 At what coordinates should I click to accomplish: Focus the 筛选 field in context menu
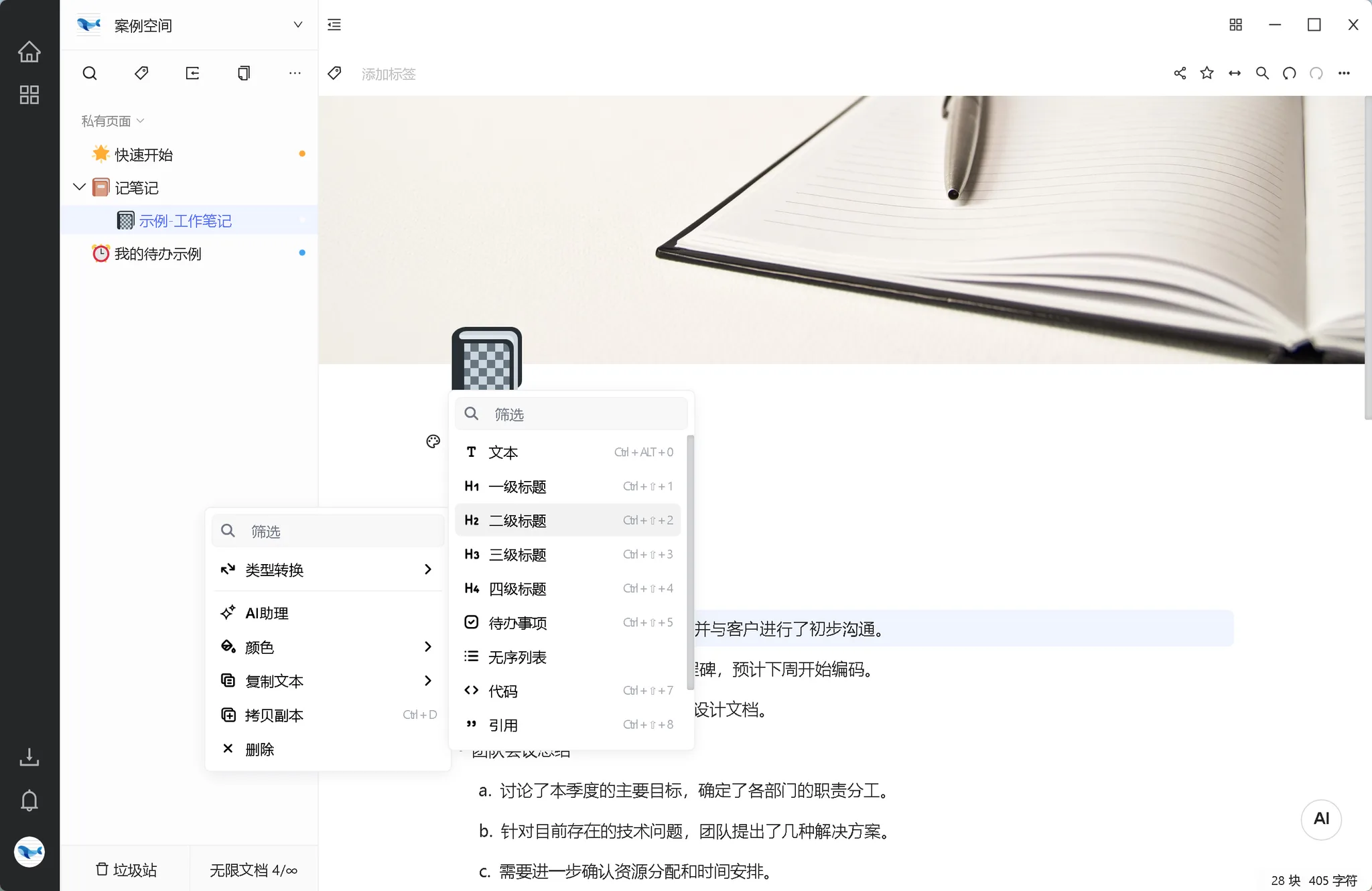point(328,531)
